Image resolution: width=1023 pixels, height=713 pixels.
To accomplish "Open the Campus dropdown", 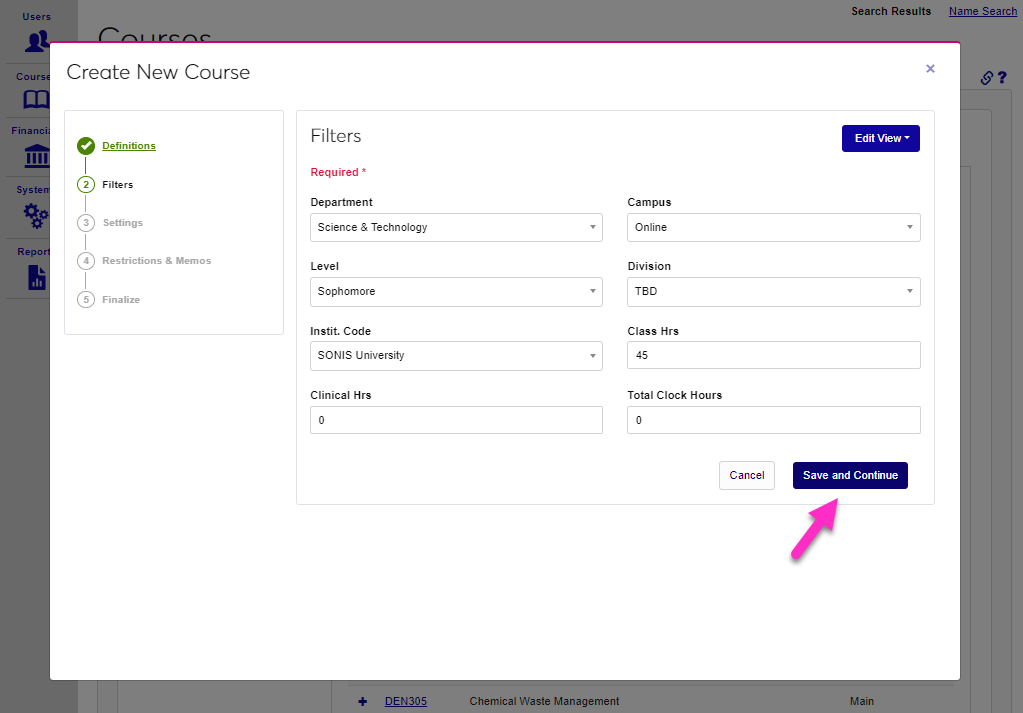I will 773,227.
